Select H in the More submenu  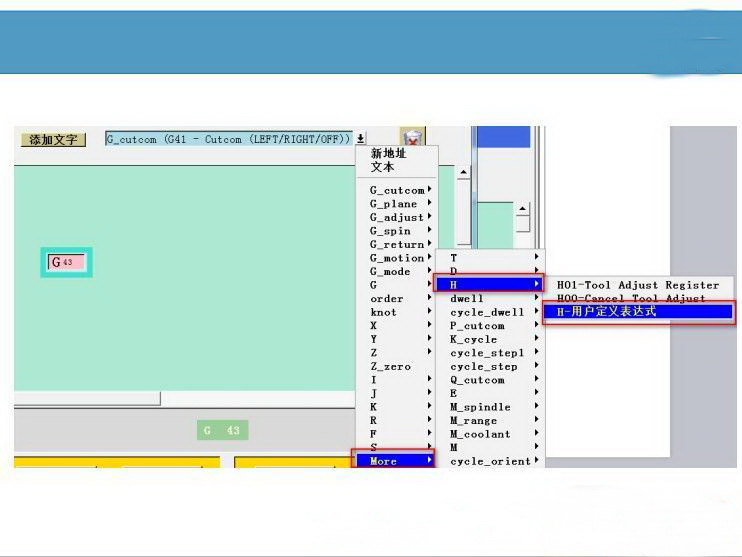click(x=490, y=285)
